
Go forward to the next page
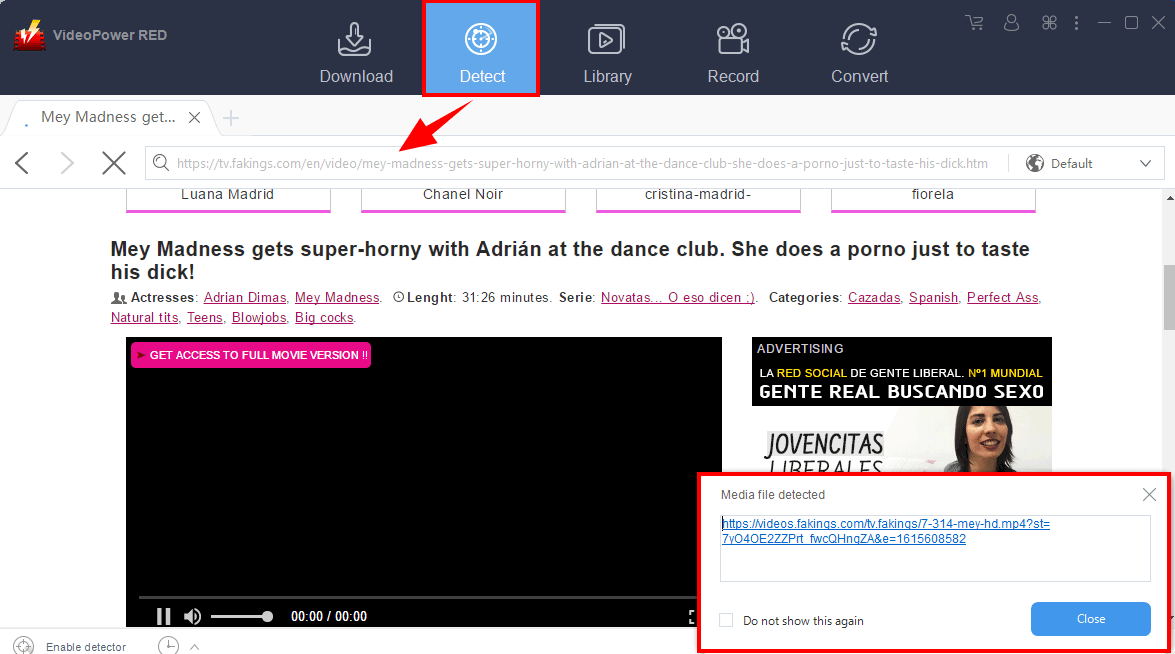point(67,163)
